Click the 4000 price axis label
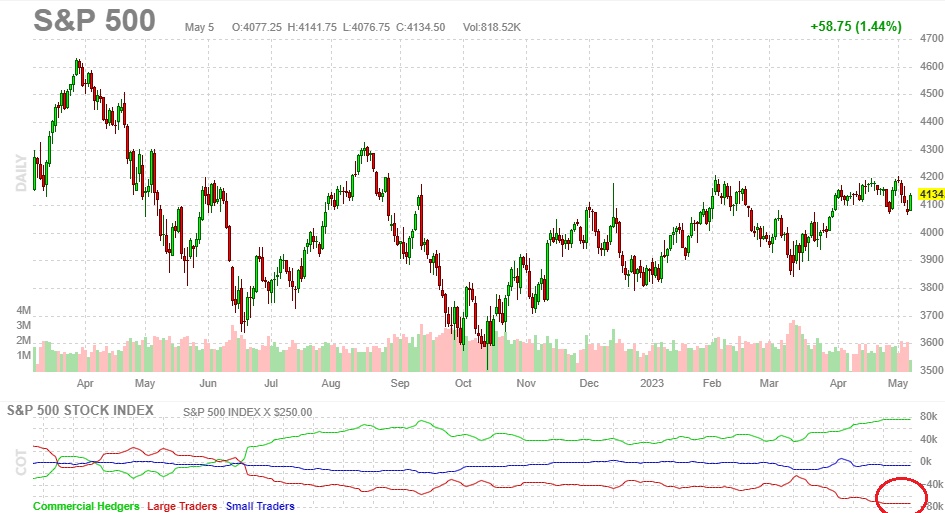 click(x=932, y=232)
